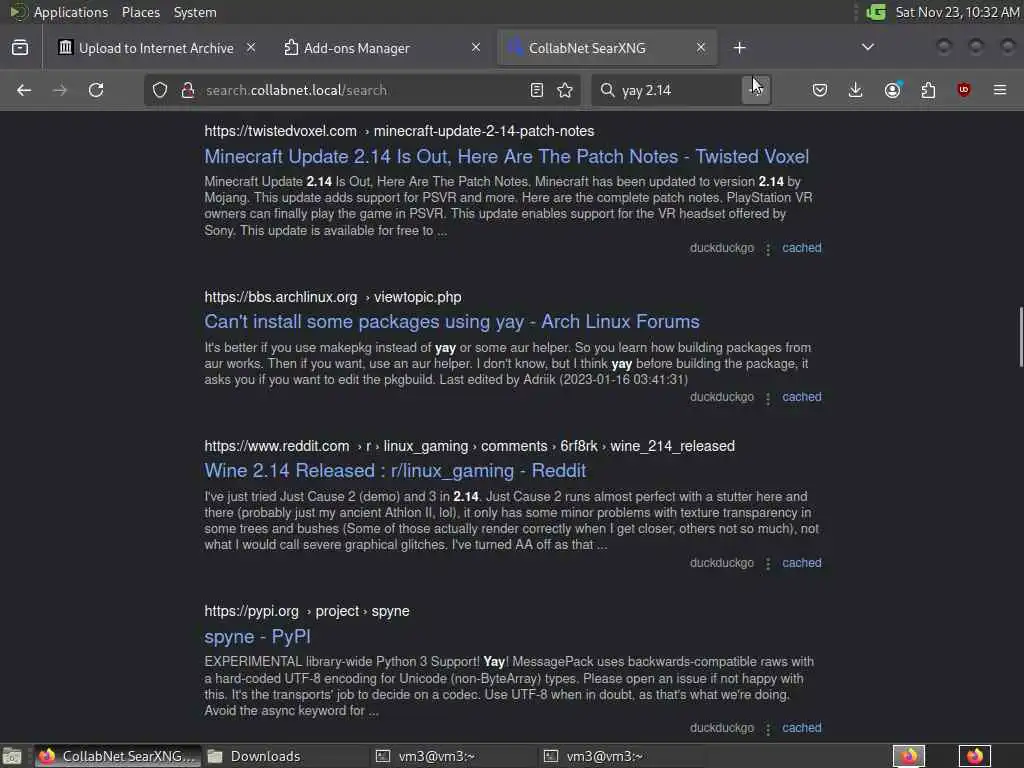Open Minecraft Update 2.14 patch notes link
Viewport: 1024px width, 768px height.
[x=506, y=157]
